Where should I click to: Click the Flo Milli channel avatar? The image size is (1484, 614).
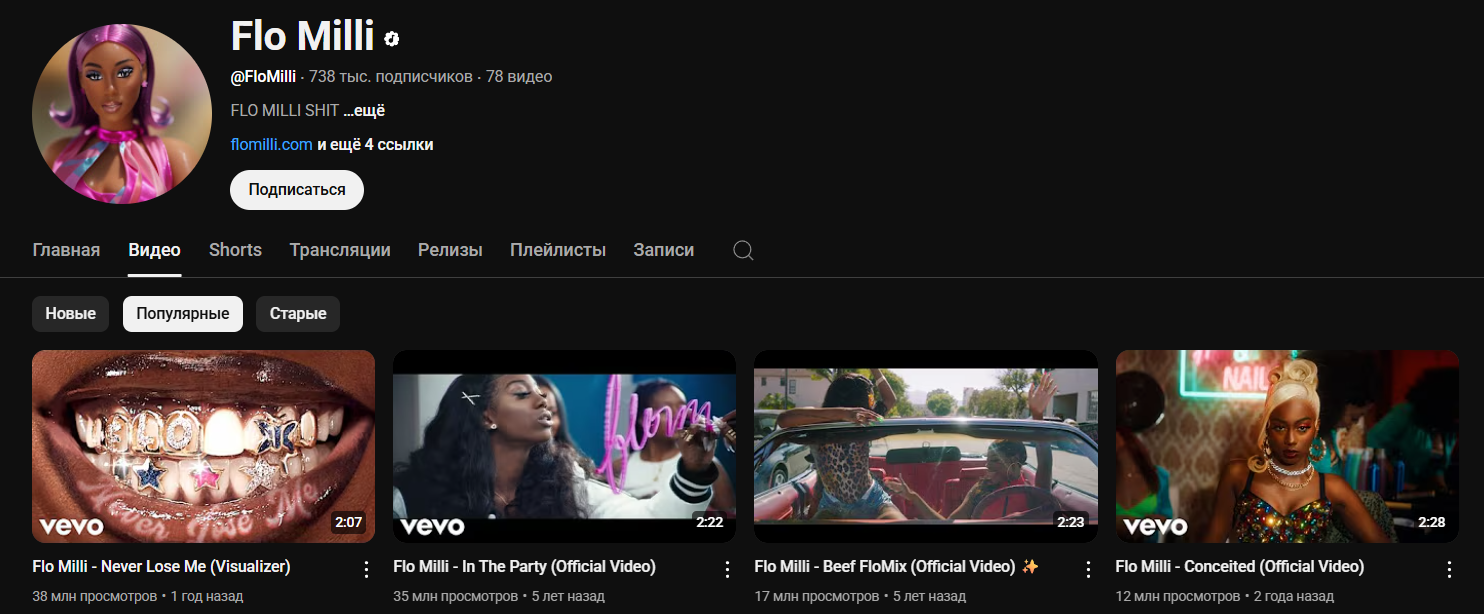(121, 113)
